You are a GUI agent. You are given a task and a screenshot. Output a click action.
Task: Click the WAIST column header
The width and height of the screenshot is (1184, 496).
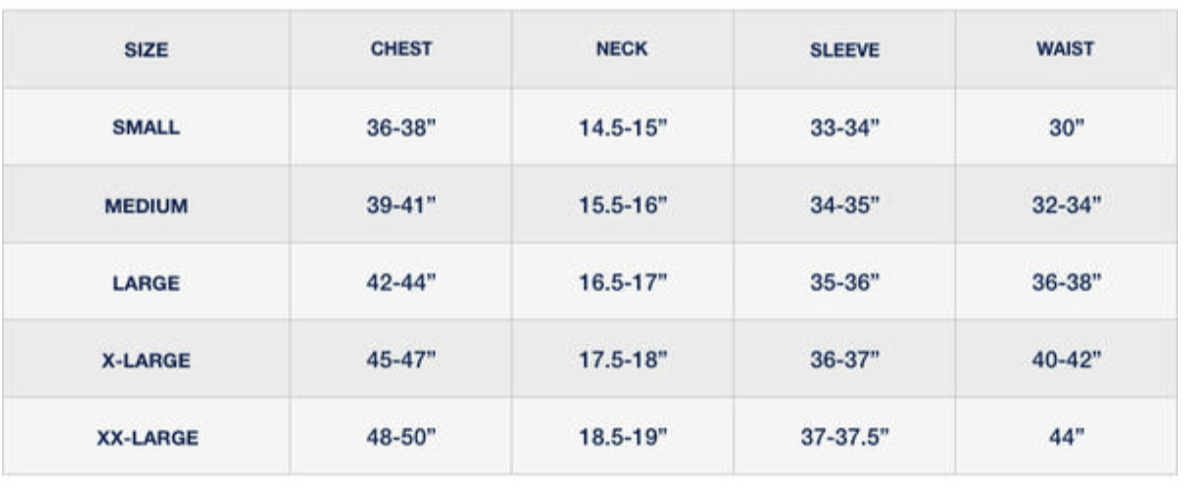tap(1065, 49)
